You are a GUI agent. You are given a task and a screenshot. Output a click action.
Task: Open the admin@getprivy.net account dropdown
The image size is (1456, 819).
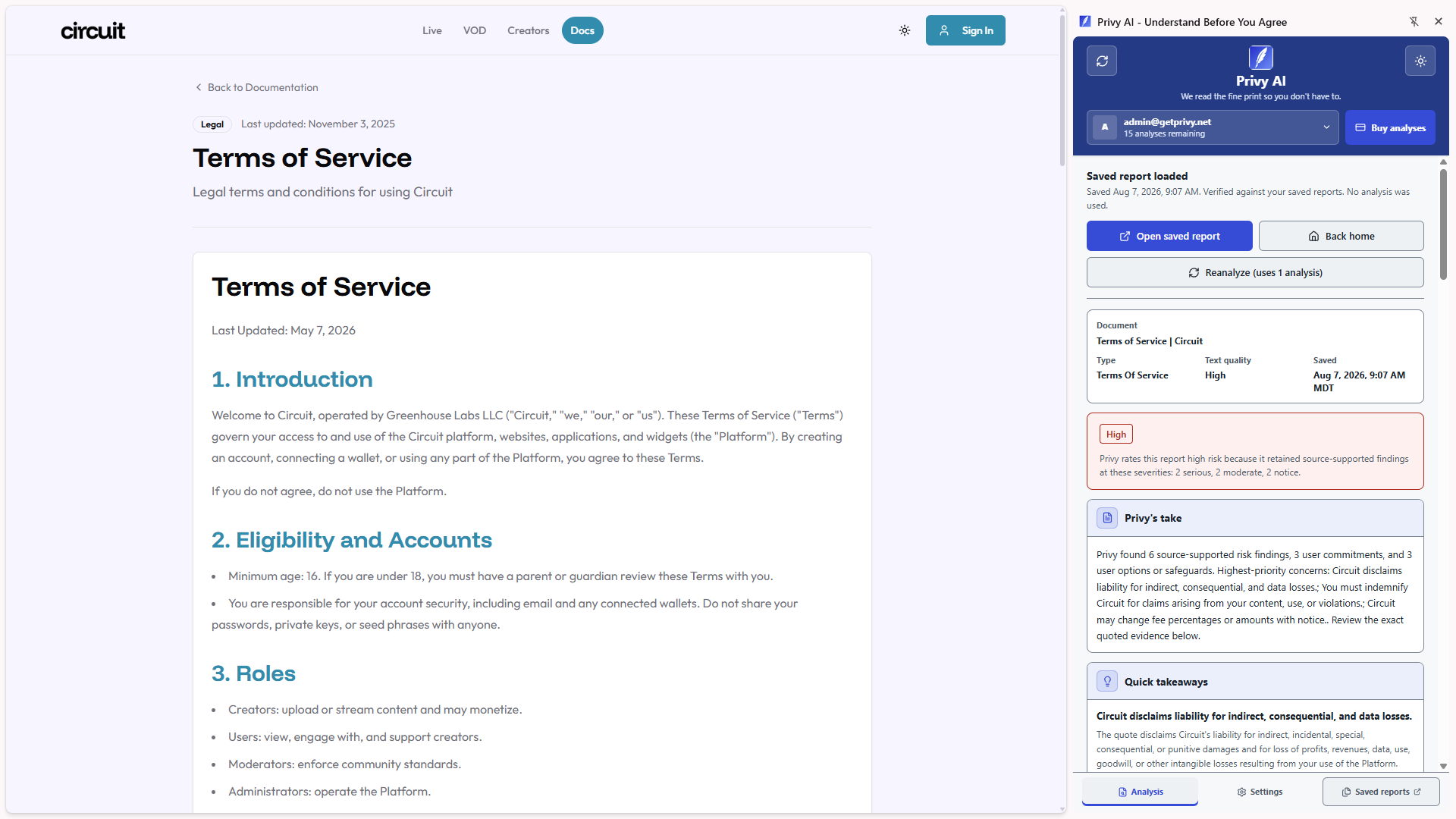pos(1213,127)
